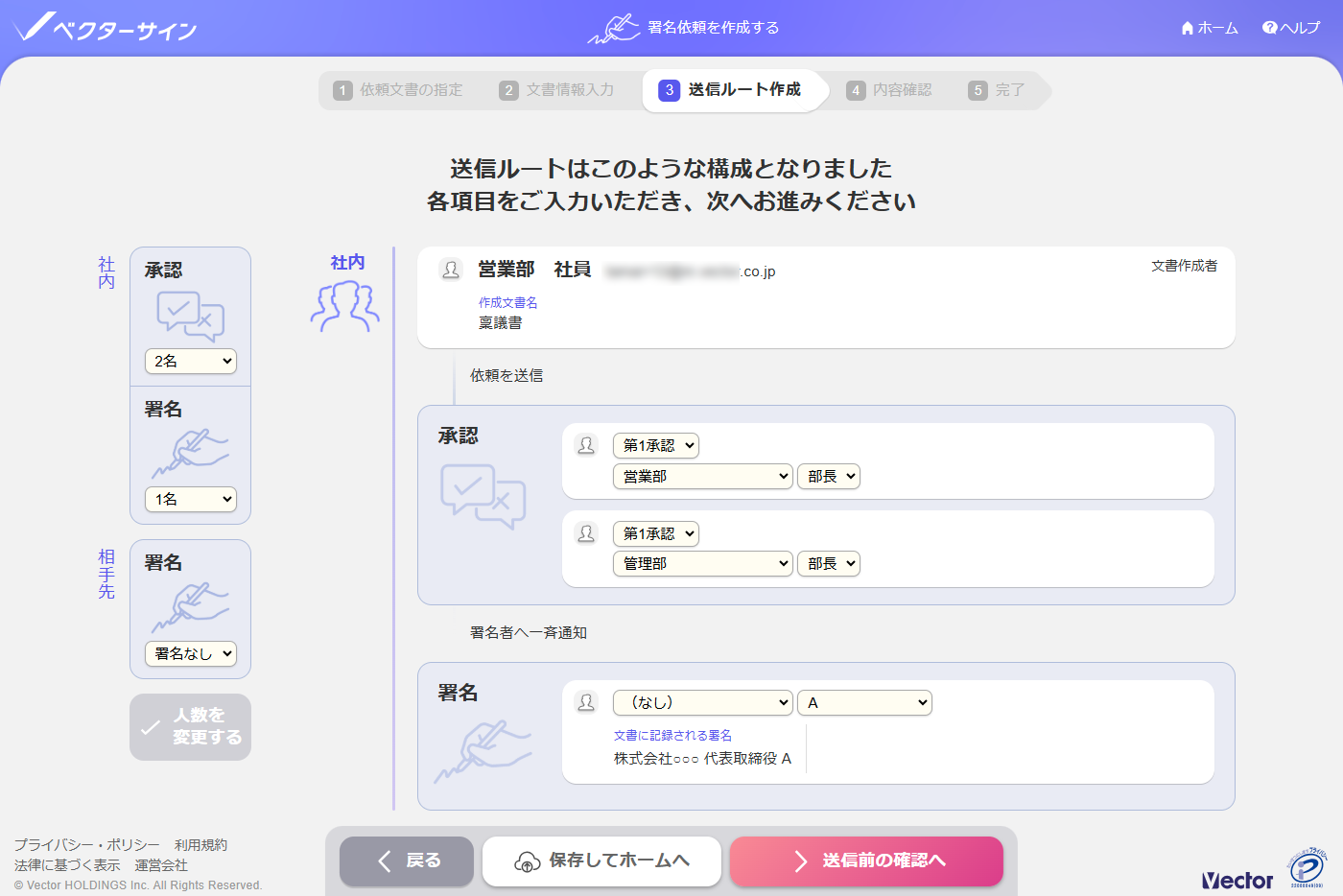Click the 文書に記録される署名 label
This screenshot has width=1343, height=896.
click(672, 736)
